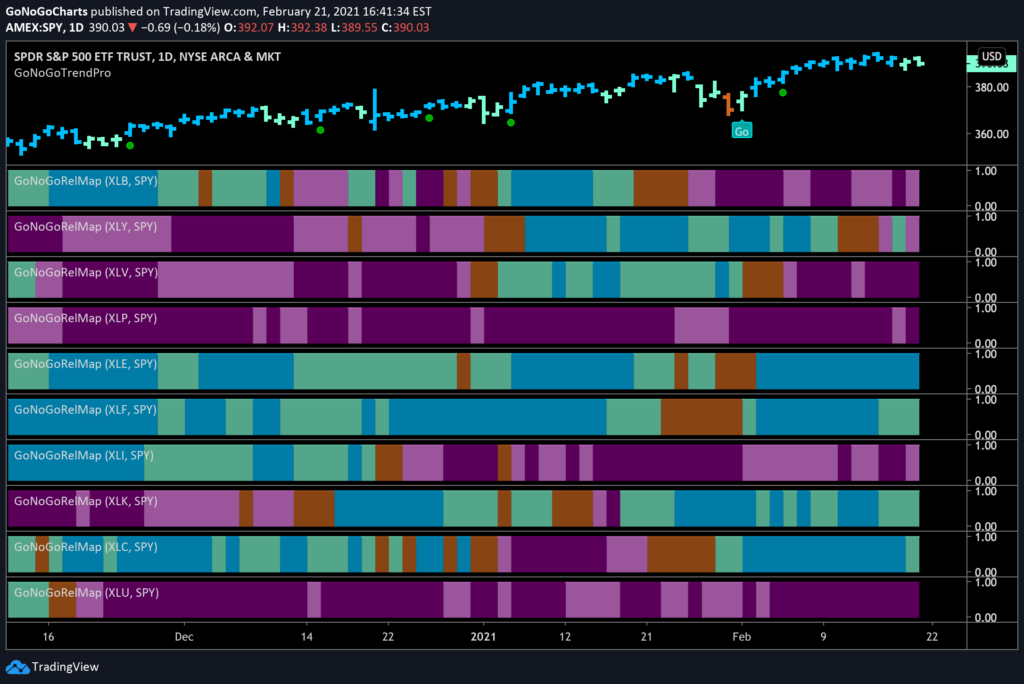Click the TradingView cloud logo icon

click(x=18, y=667)
